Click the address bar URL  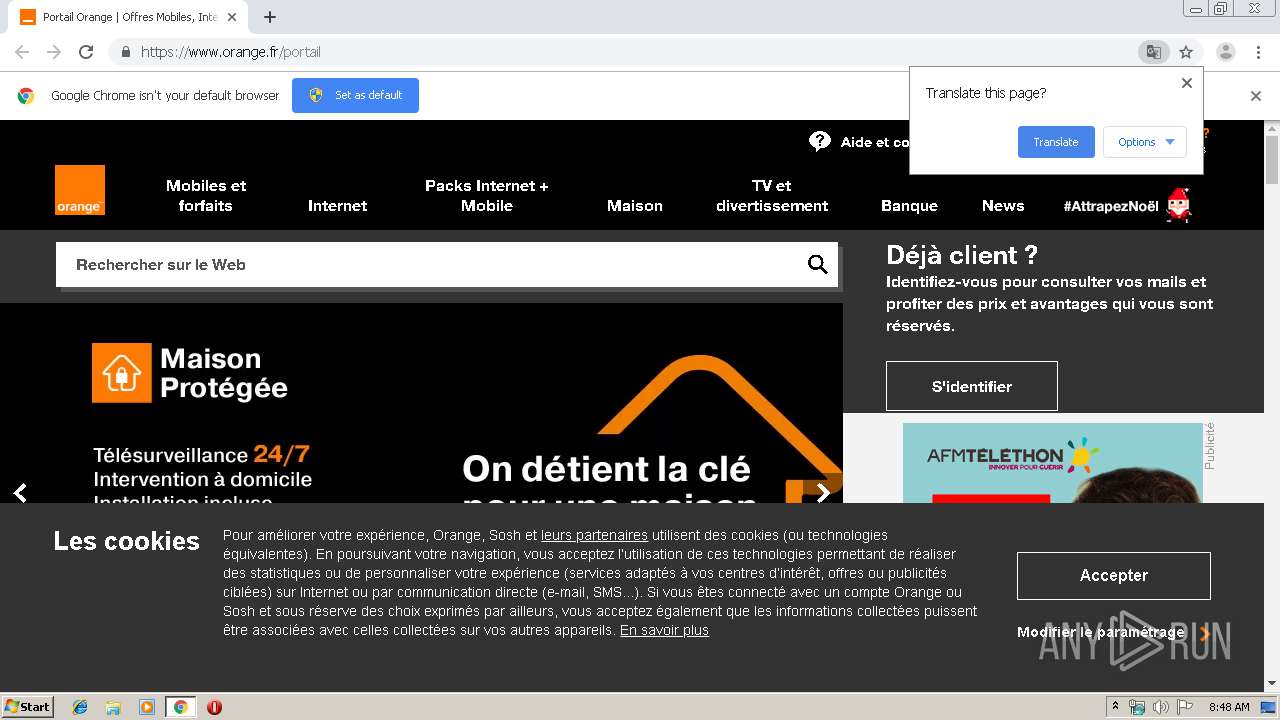[231, 52]
